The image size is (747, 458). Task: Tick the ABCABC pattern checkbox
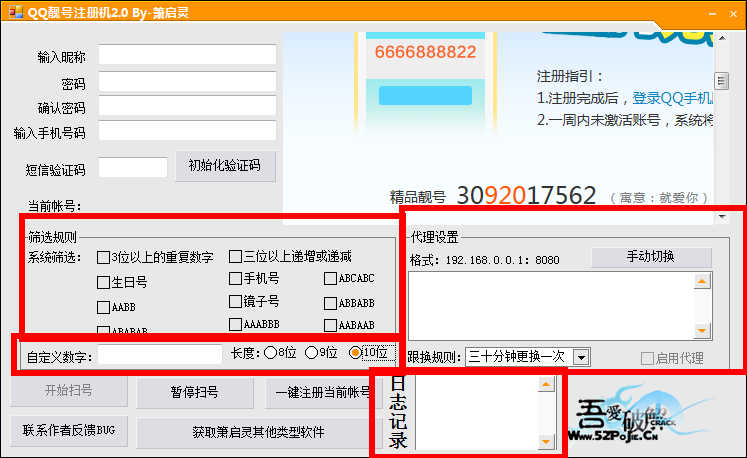click(330, 278)
